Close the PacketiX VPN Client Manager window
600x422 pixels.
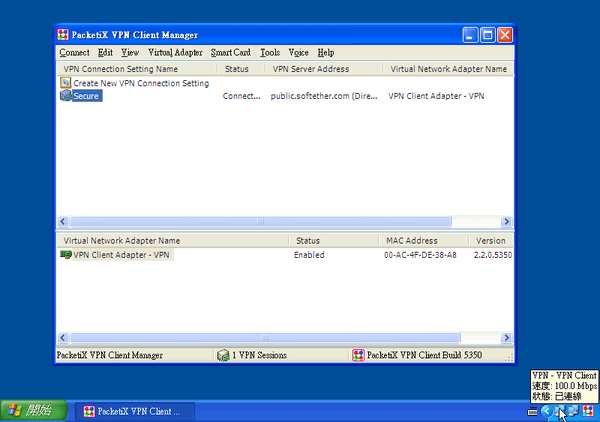click(505, 35)
